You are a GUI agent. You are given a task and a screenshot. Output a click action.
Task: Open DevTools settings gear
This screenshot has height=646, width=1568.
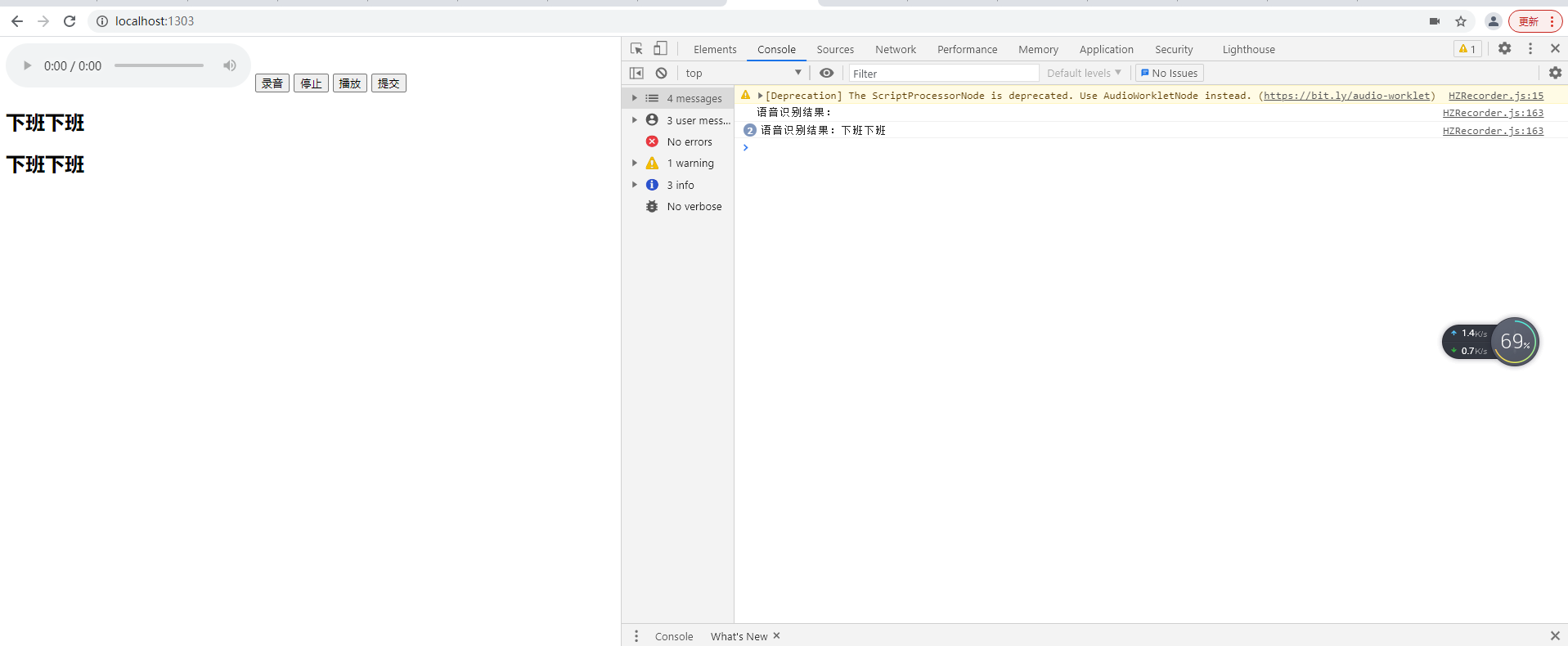(1504, 49)
